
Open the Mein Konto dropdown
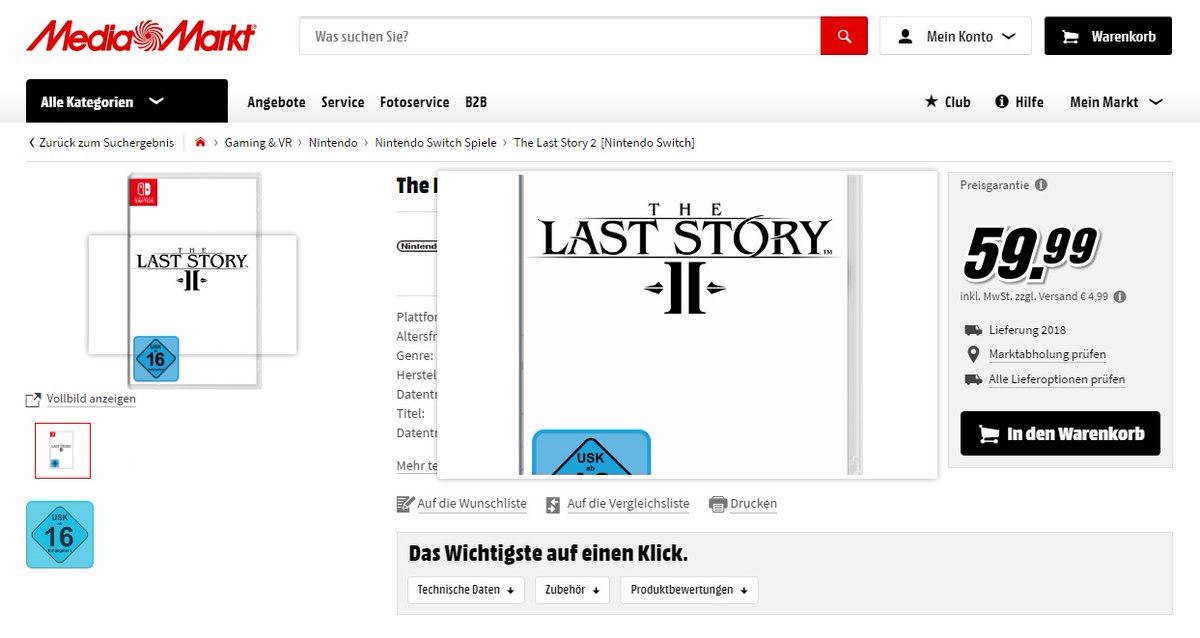(955, 36)
